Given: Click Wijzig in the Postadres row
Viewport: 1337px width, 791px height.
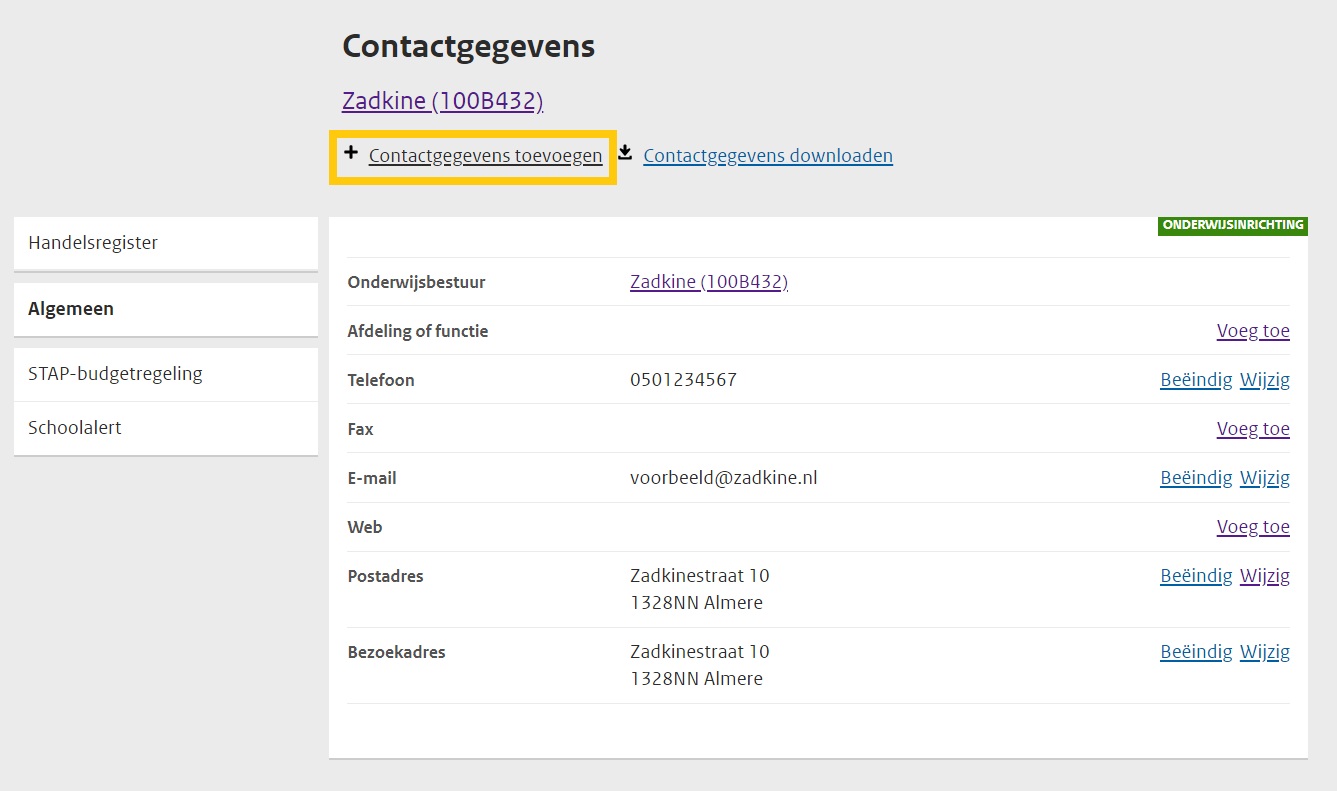Looking at the screenshot, I should click(1265, 576).
